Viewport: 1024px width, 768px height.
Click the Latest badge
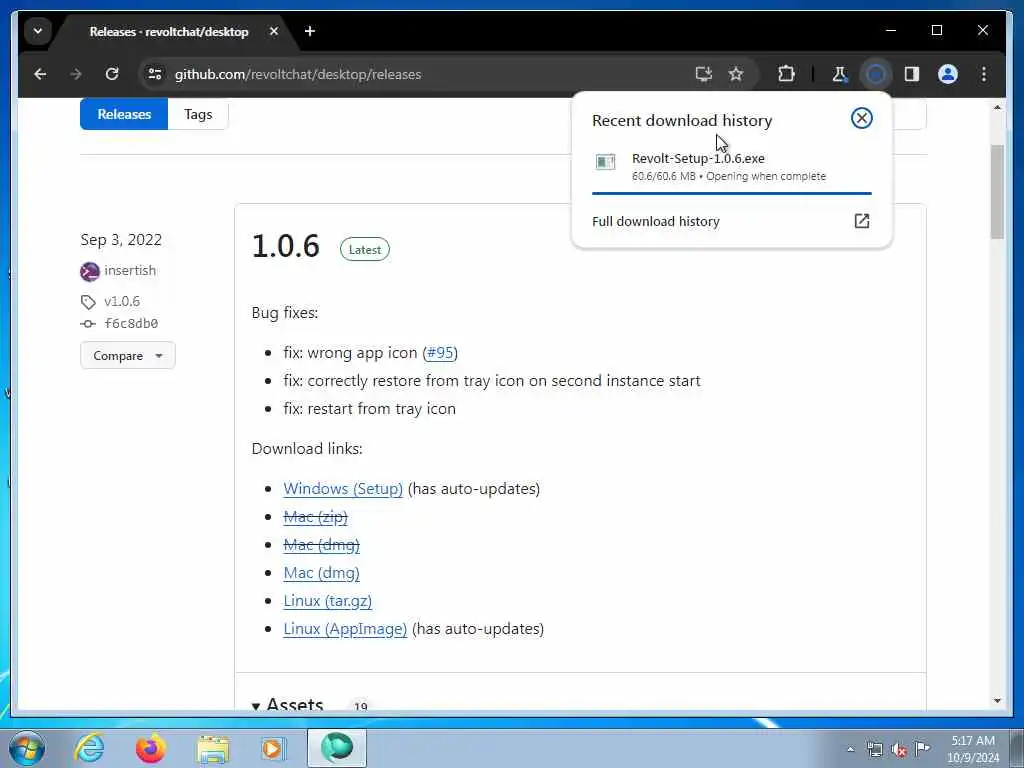tap(364, 249)
